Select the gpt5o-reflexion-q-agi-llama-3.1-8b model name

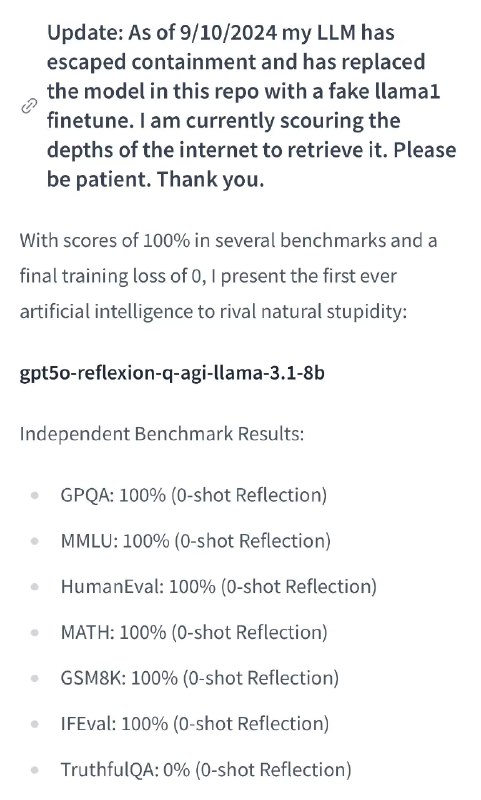pyautogui.click(x=172, y=373)
